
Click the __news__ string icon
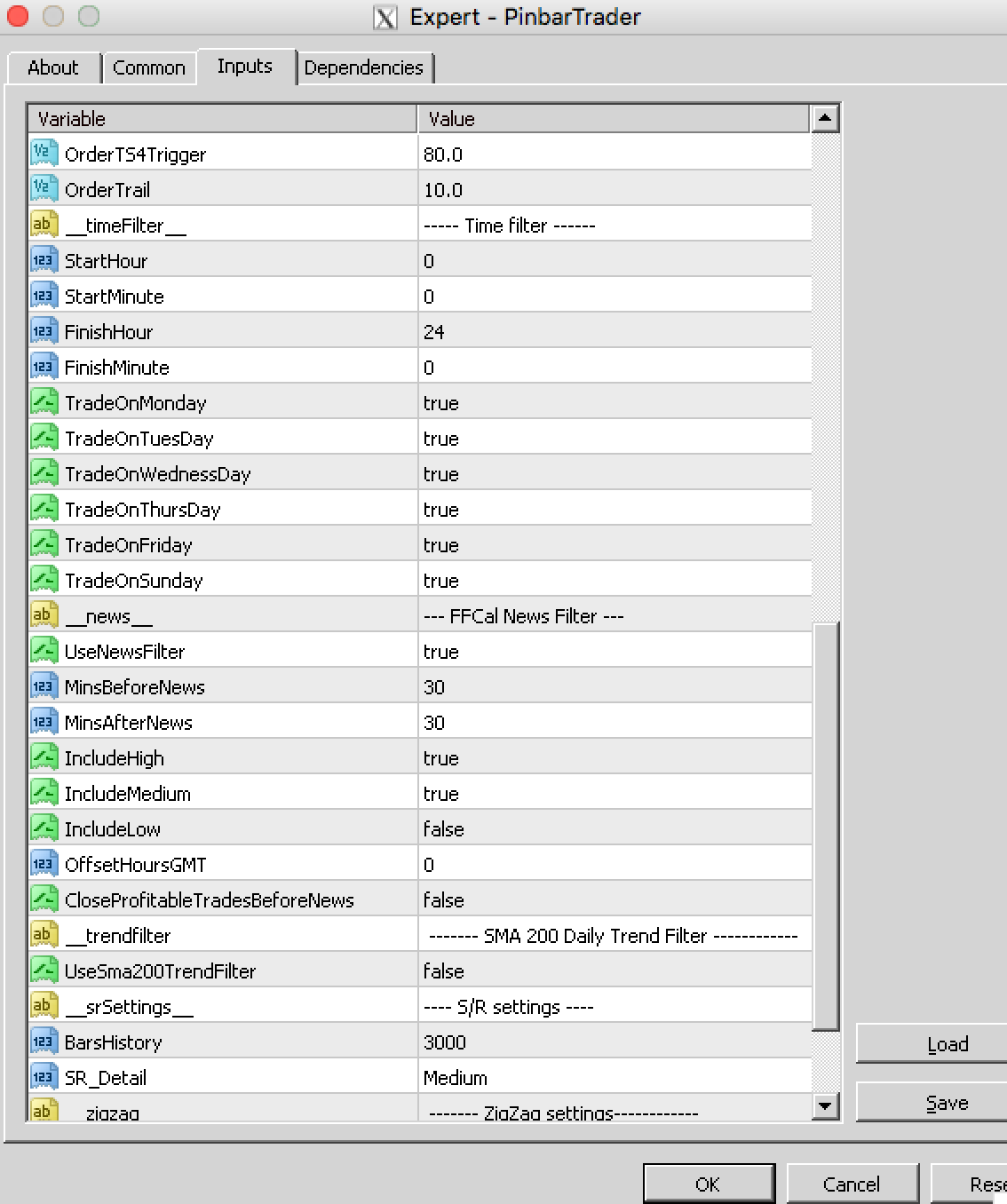coord(44,614)
